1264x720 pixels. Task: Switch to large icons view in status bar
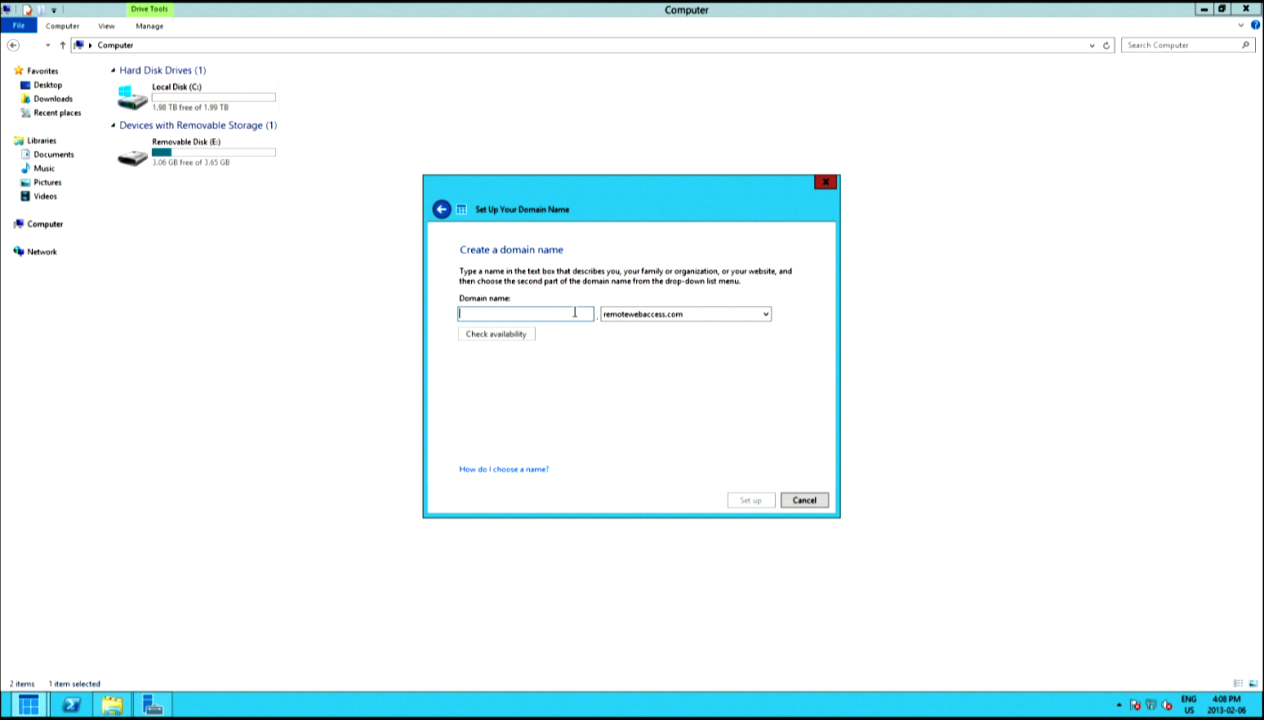tap(1253, 684)
